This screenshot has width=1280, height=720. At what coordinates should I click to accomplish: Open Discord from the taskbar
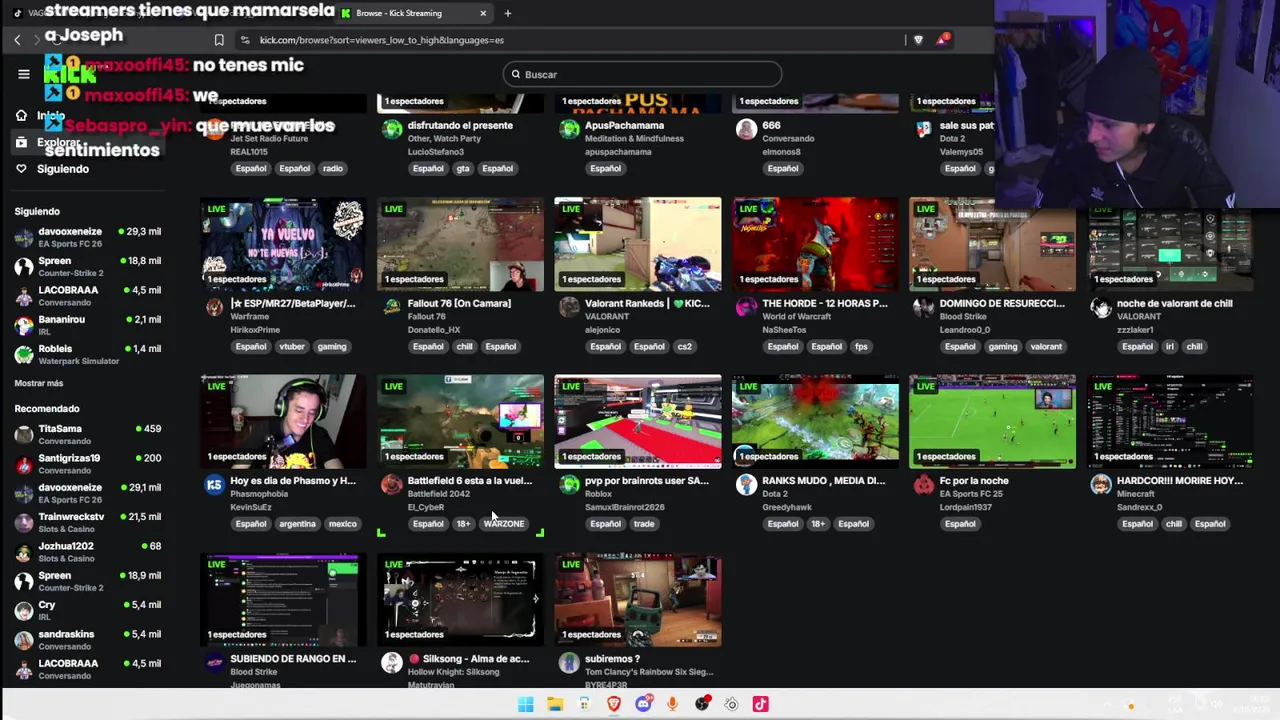[x=643, y=704]
